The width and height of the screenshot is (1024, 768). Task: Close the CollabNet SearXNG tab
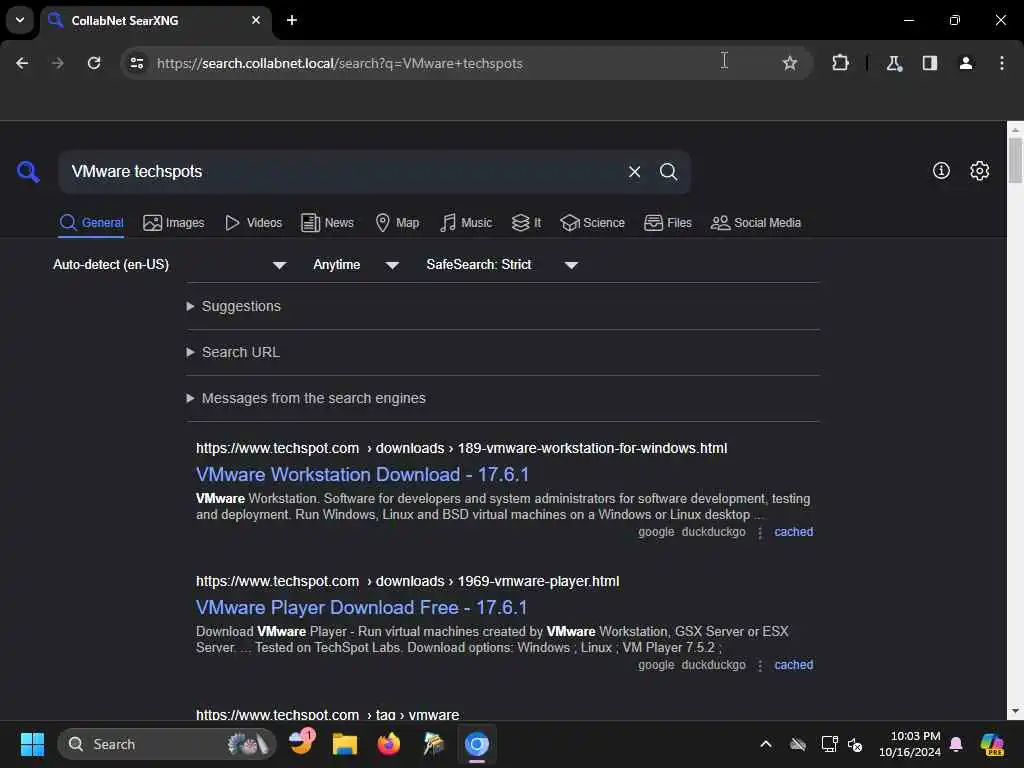coord(256,20)
